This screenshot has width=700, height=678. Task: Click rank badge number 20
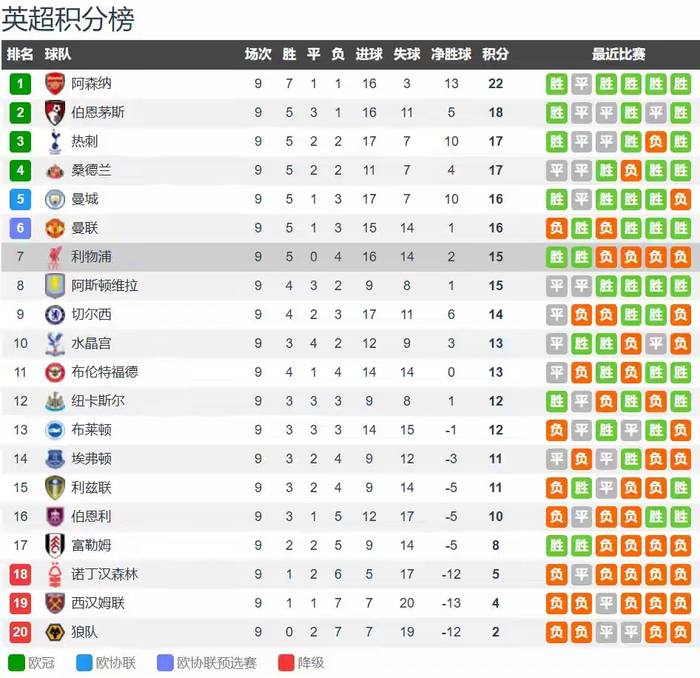(x=20, y=632)
